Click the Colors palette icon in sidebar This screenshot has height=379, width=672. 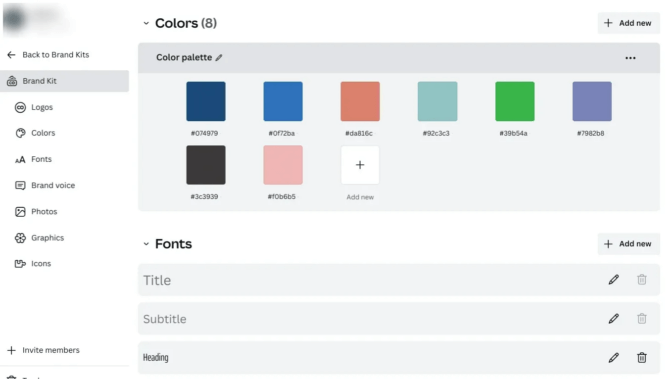pyautogui.click(x=20, y=133)
